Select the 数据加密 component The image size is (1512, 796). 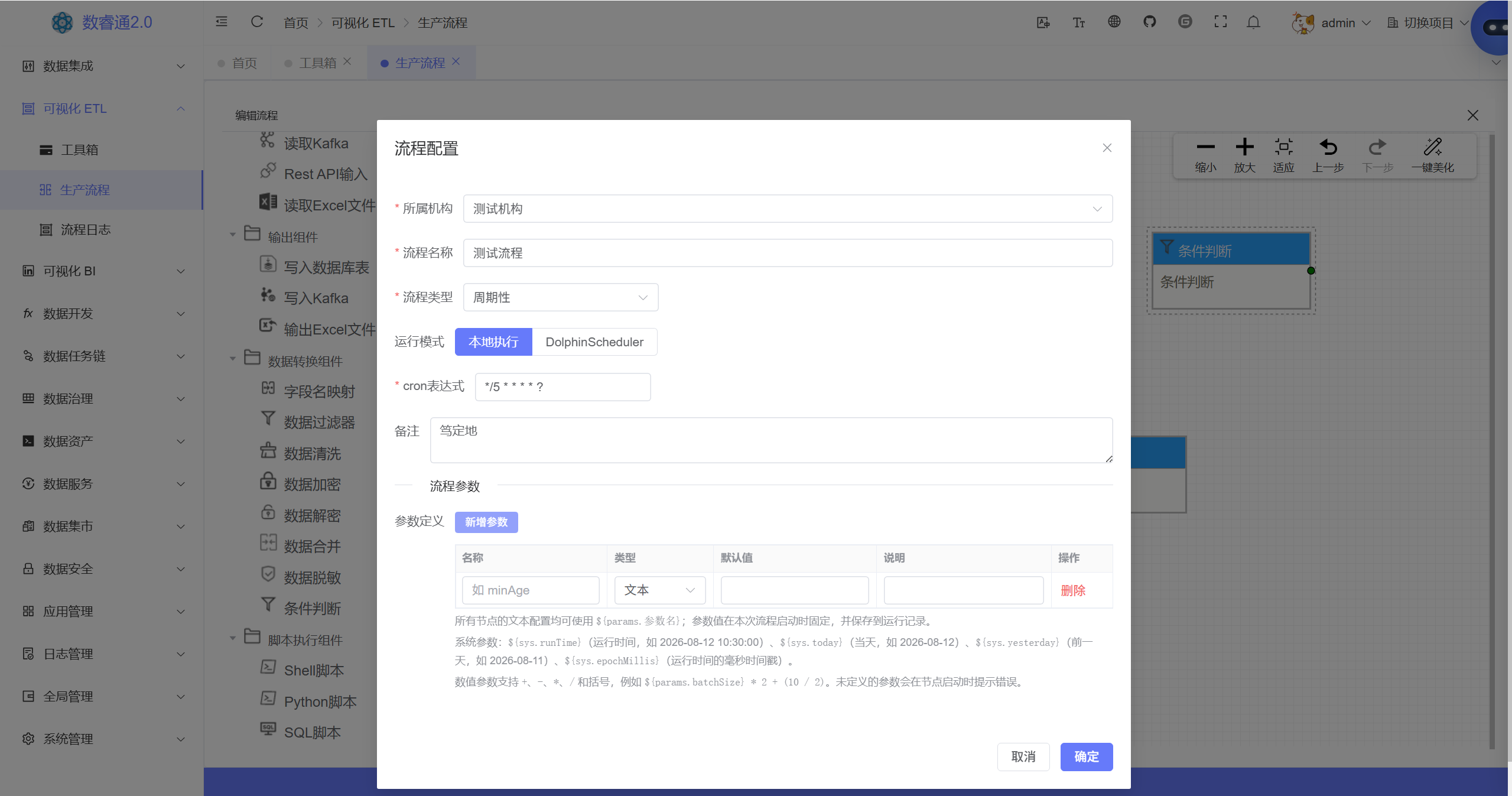[301, 483]
